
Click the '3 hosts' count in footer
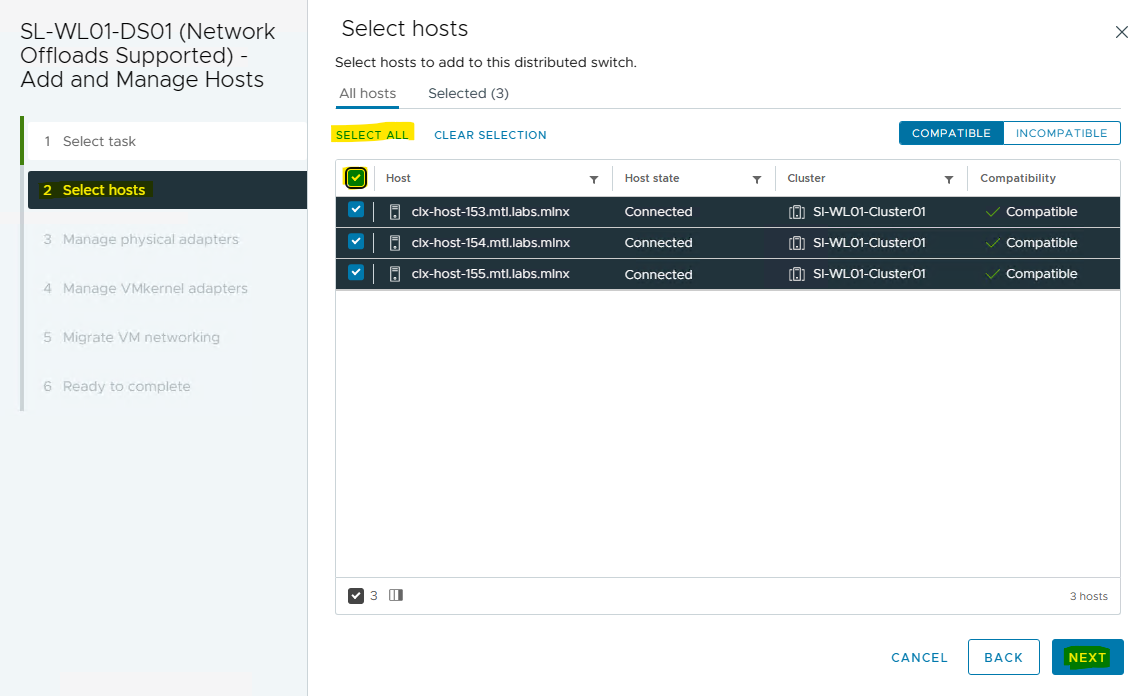click(1089, 597)
